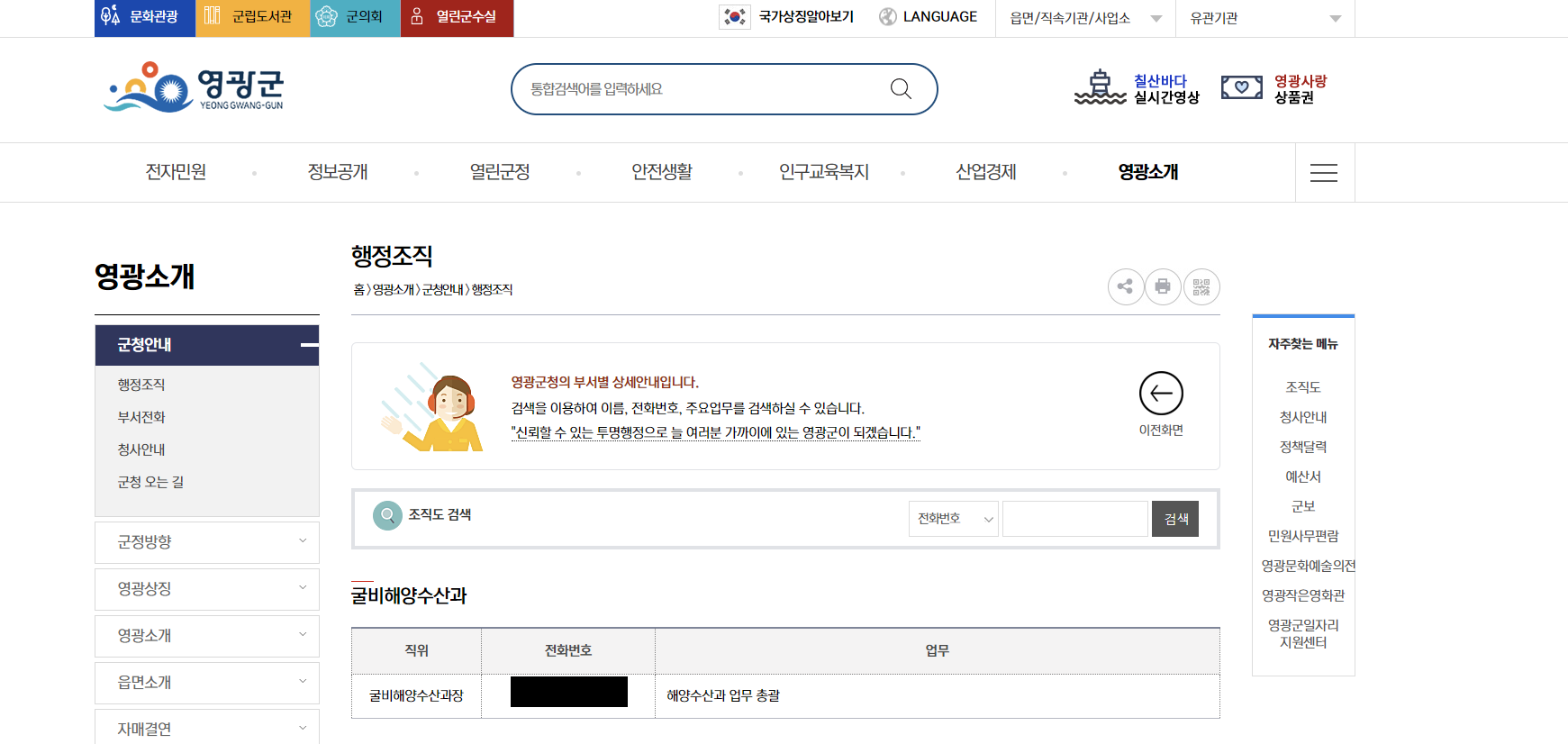Click the call-center agent illustration
Image resolution: width=1568 pixels, height=744 pixels.
click(x=433, y=407)
